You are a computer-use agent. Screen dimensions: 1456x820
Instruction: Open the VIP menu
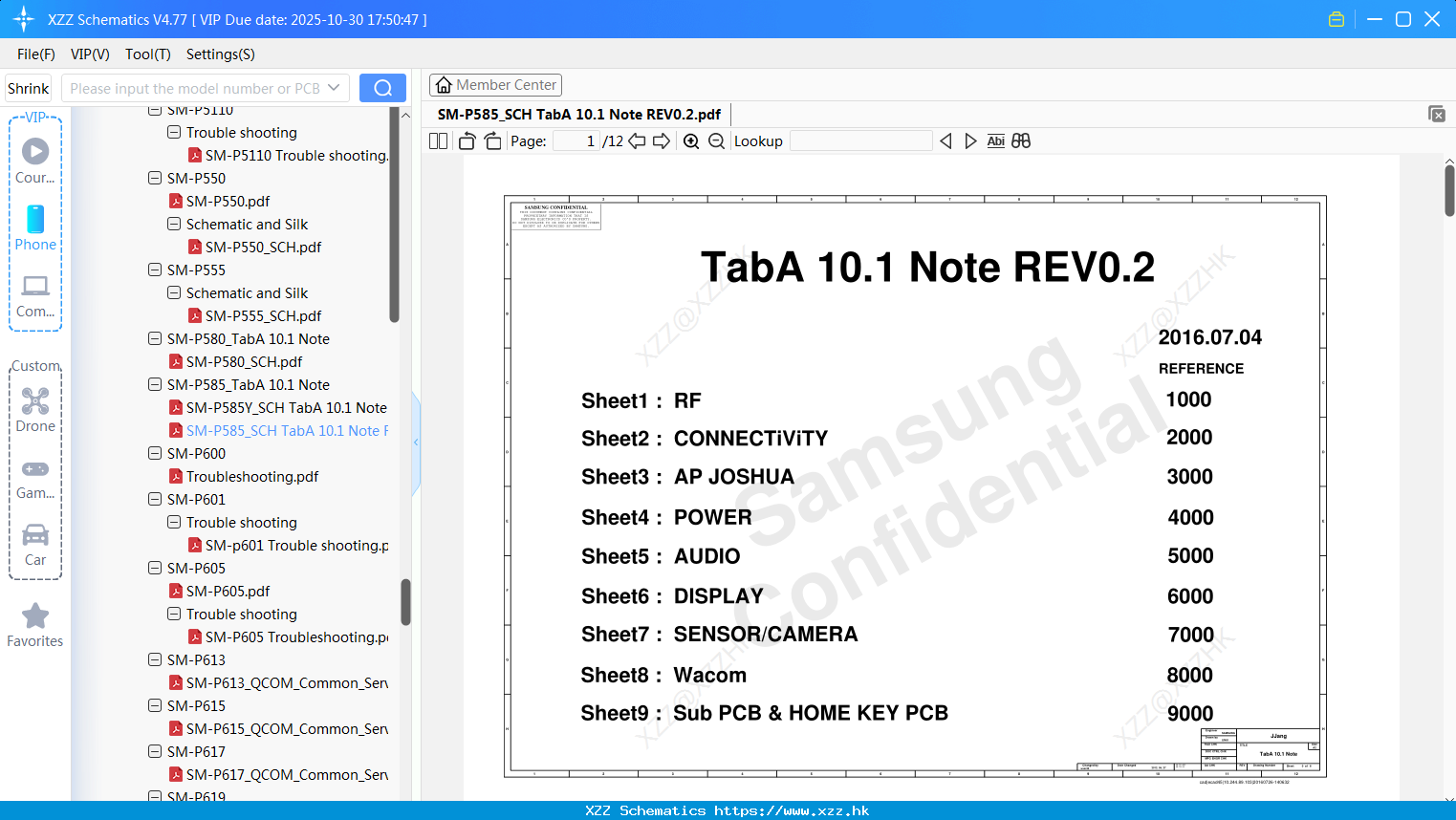pyautogui.click(x=90, y=54)
